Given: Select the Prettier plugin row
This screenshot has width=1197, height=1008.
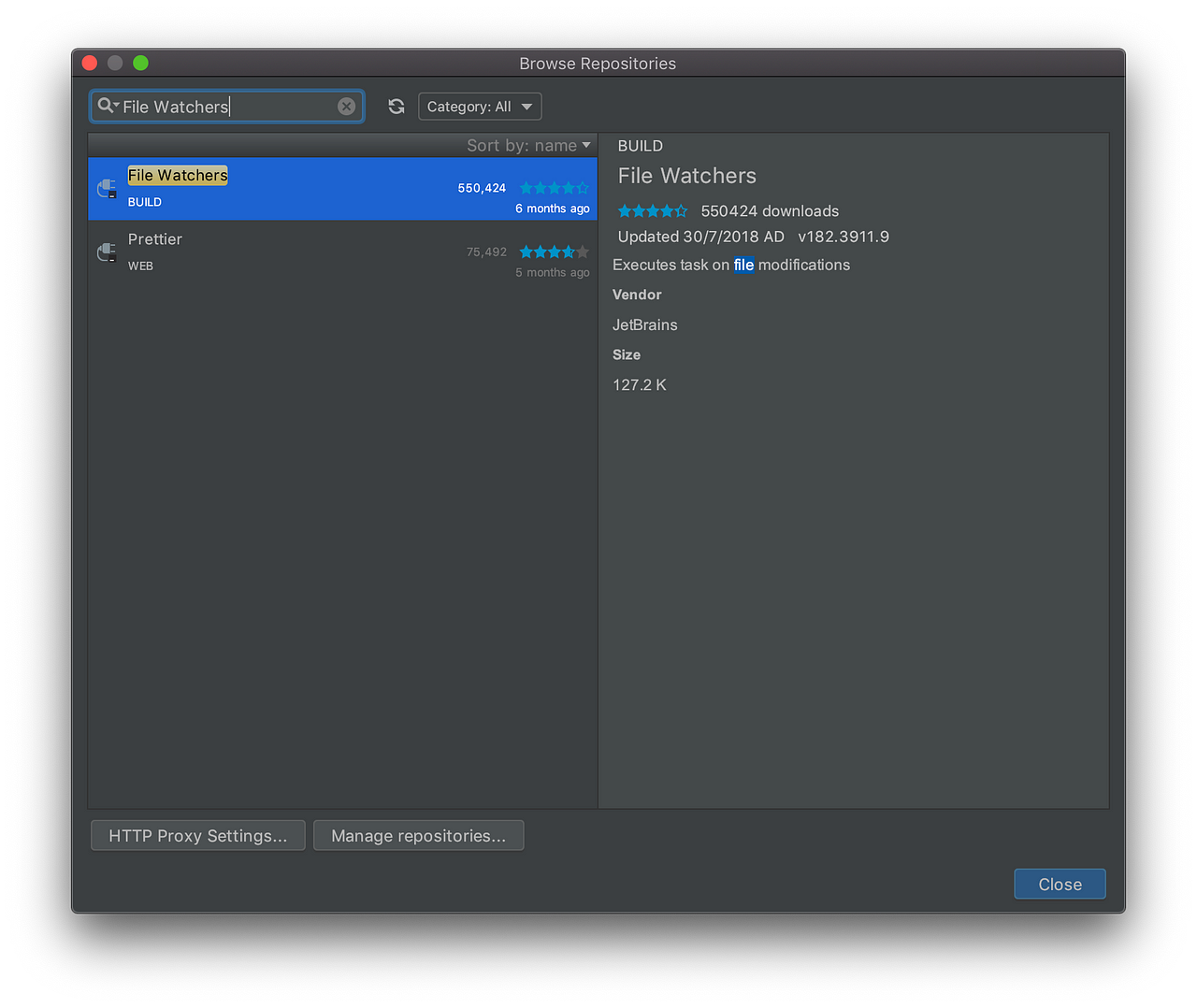Looking at the screenshot, I should [342, 252].
